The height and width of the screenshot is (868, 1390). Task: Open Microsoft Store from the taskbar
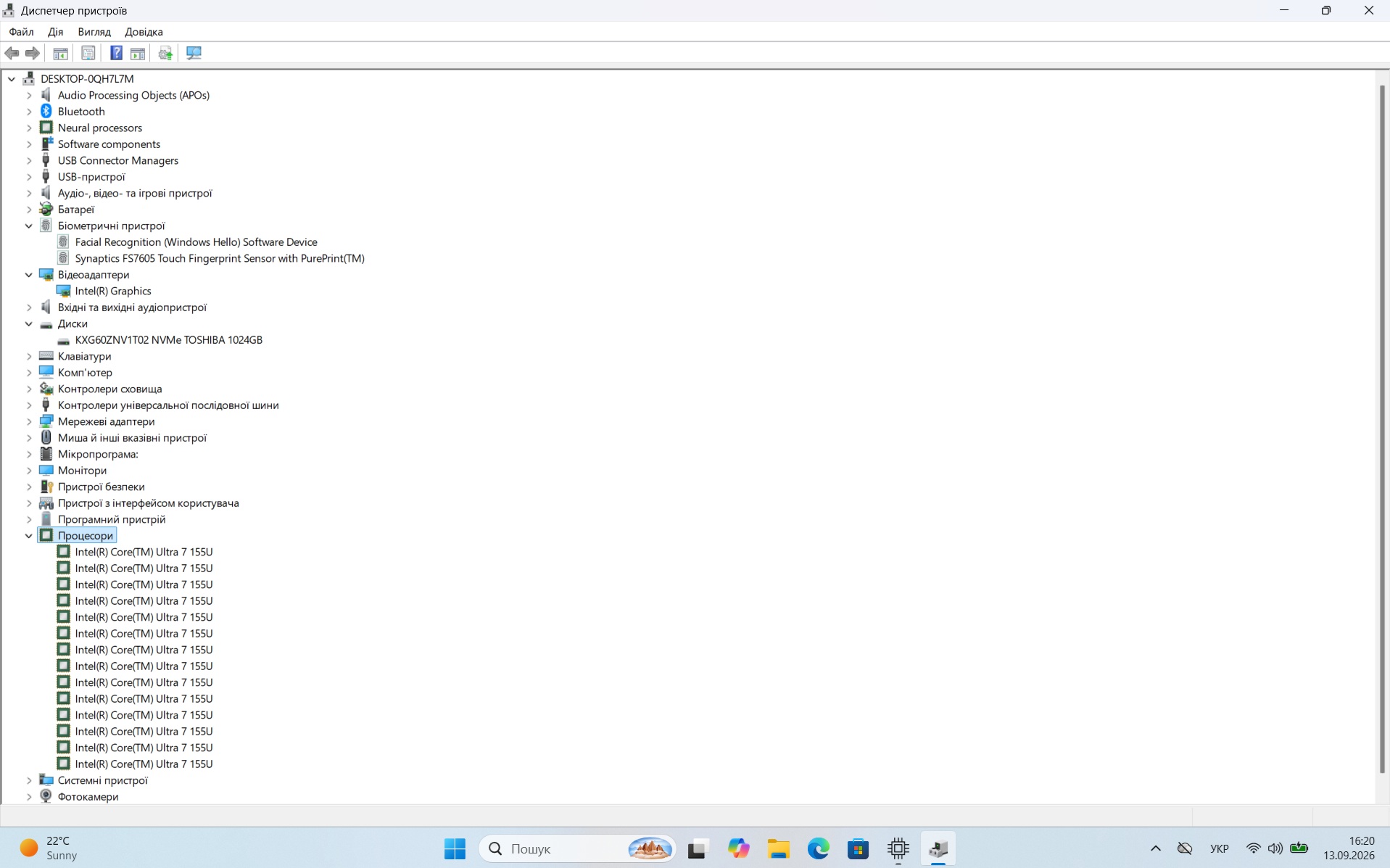click(x=858, y=848)
